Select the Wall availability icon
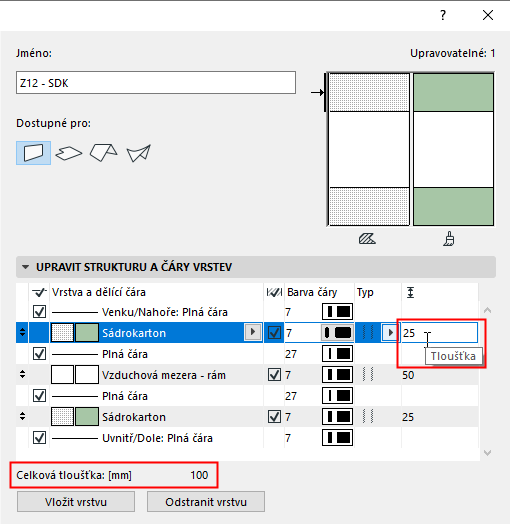This screenshot has width=510, height=524. [x=33, y=153]
